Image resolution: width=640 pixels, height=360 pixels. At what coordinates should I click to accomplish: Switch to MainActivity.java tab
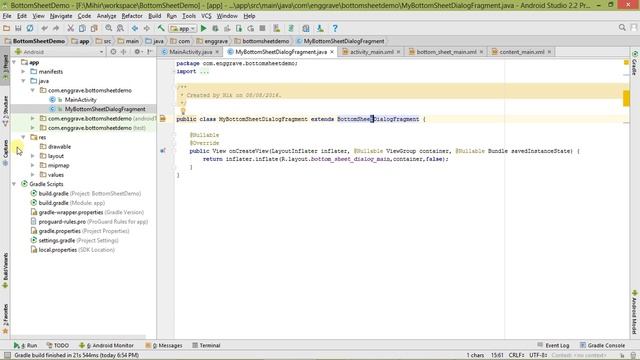click(190, 52)
